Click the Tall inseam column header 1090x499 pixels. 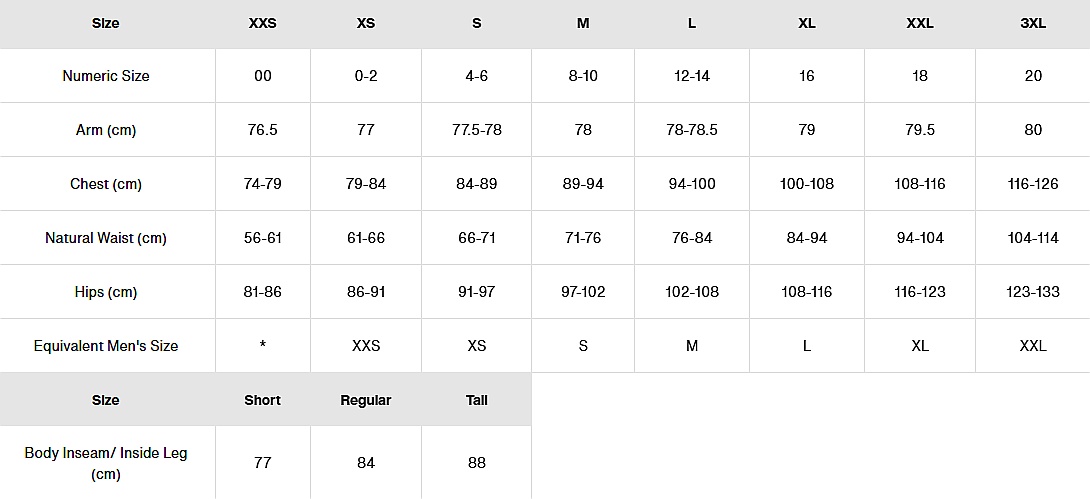coord(477,400)
